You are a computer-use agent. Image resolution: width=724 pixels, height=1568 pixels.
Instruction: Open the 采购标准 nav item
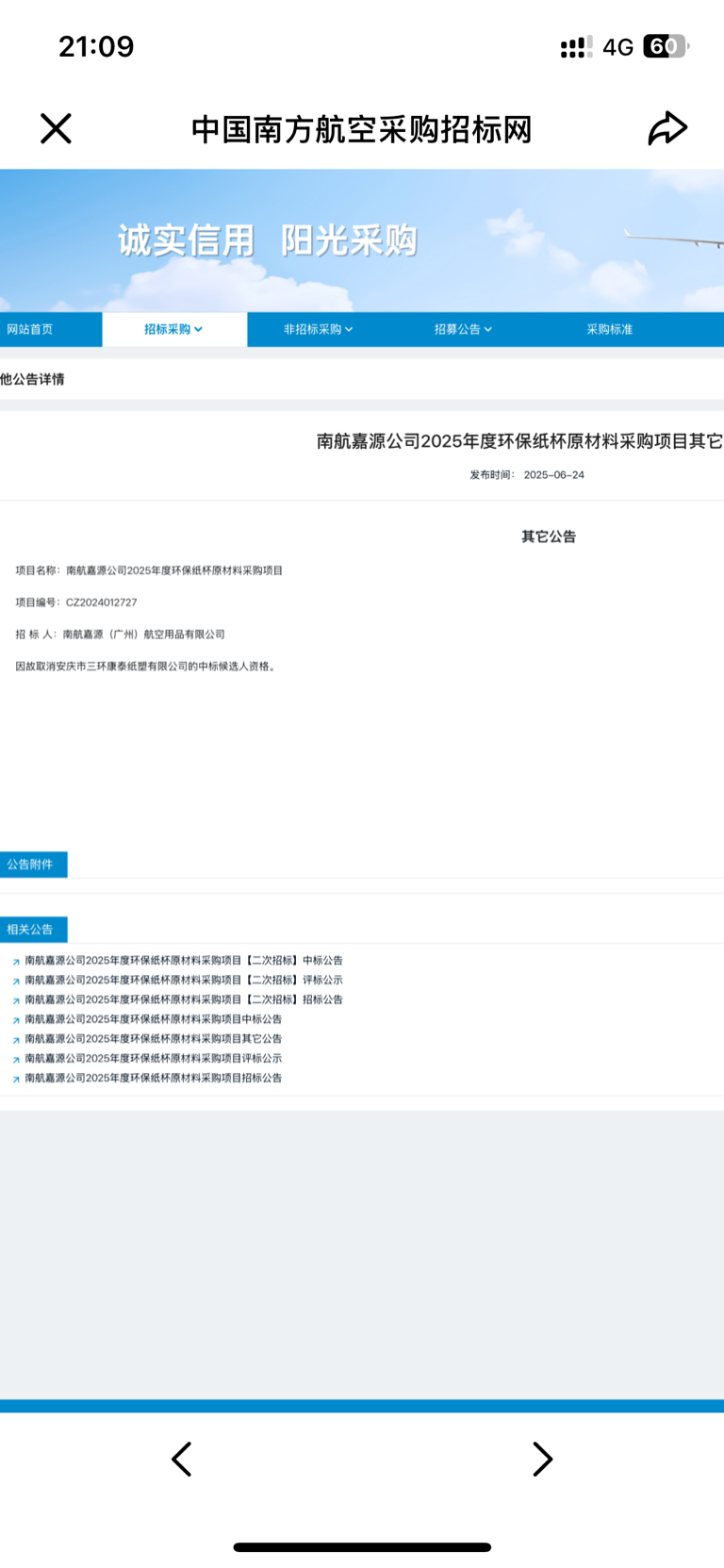click(610, 329)
